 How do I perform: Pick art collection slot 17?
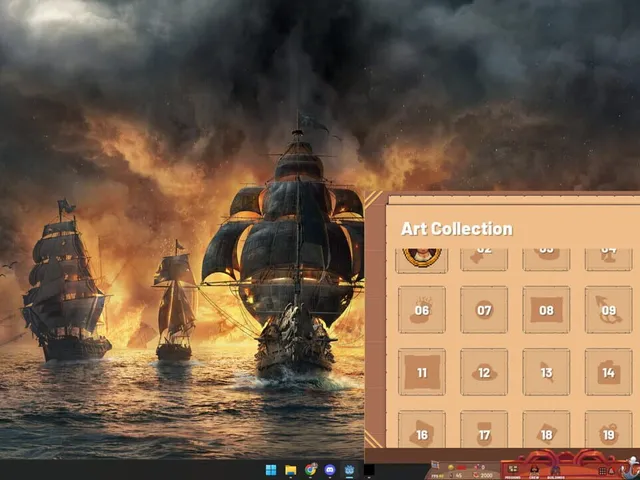click(x=484, y=429)
